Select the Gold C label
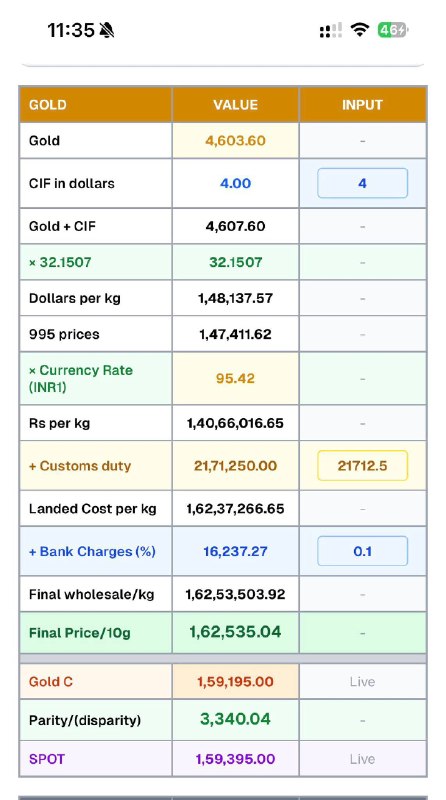Screen dimensions: 446x800 tap(51, 682)
